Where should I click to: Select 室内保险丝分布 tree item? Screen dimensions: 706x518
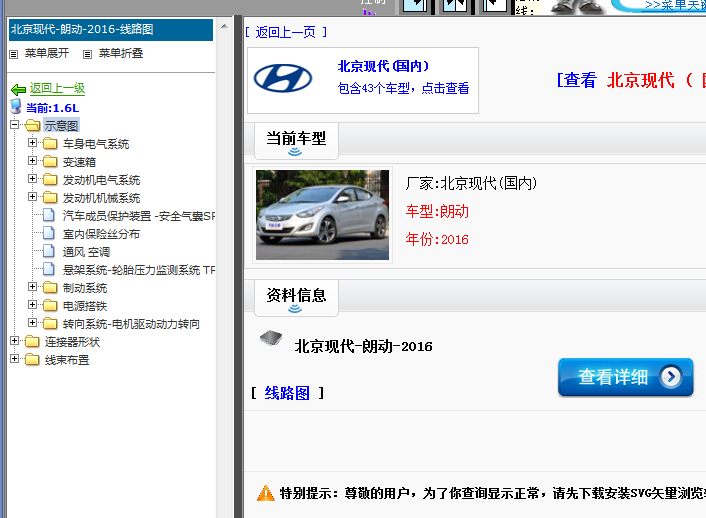point(101,234)
